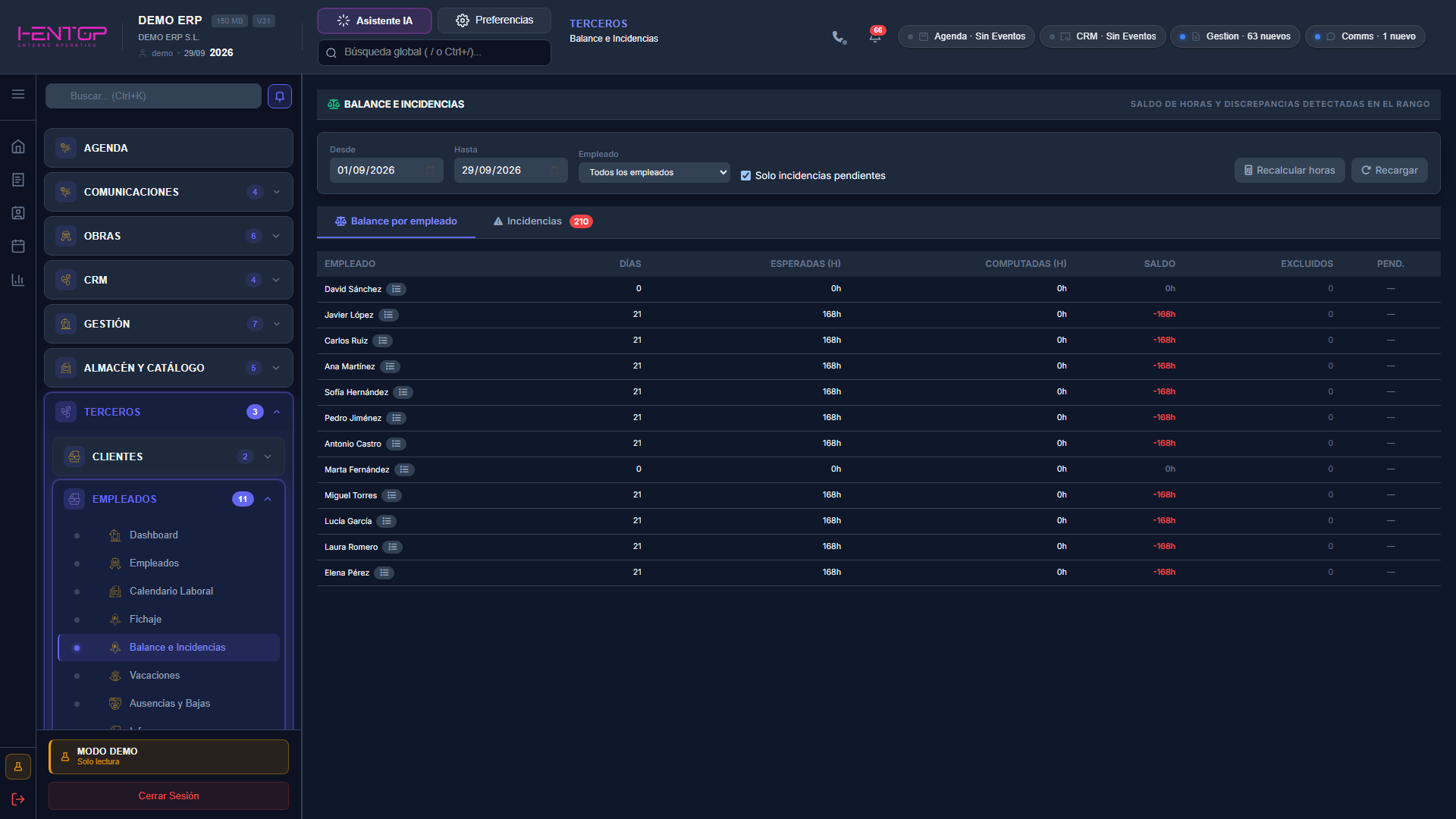Collapse the TERCEROS section
The width and height of the screenshot is (1456, 819).
tap(277, 412)
